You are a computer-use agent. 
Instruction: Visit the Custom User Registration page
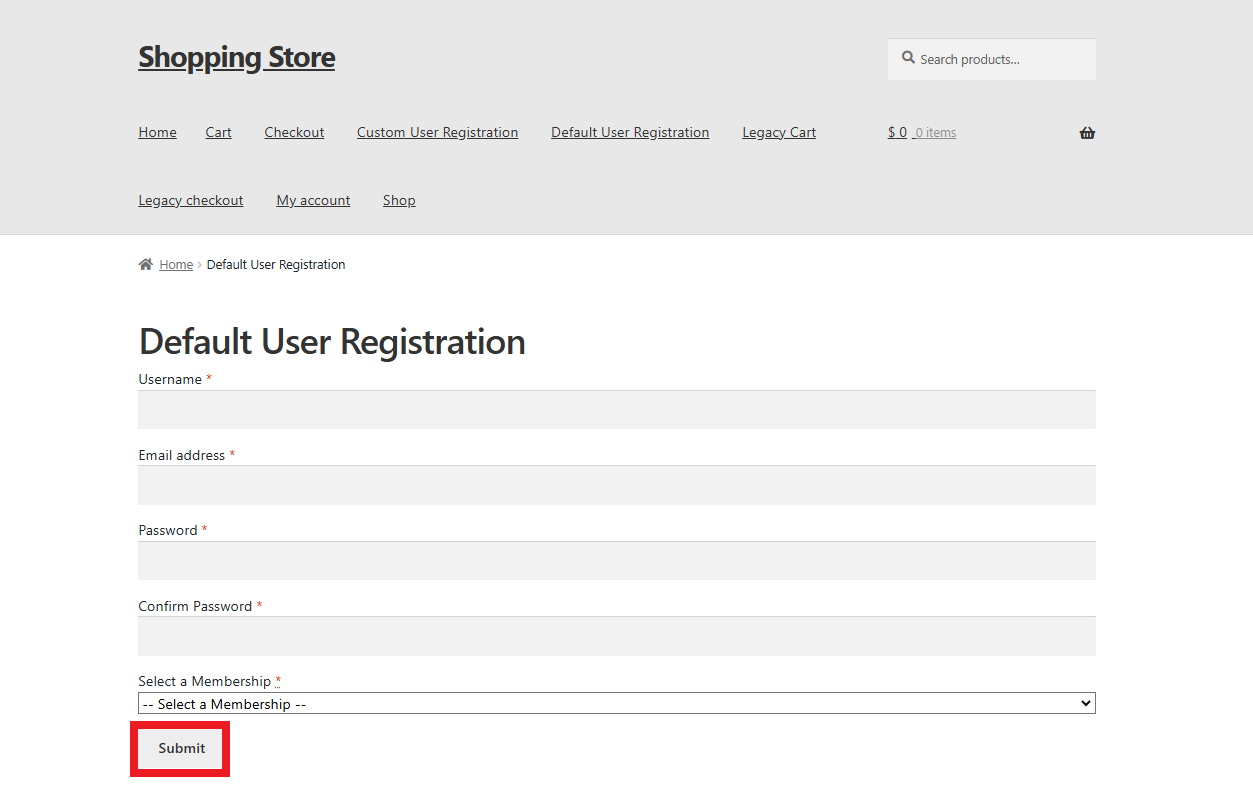pos(437,132)
